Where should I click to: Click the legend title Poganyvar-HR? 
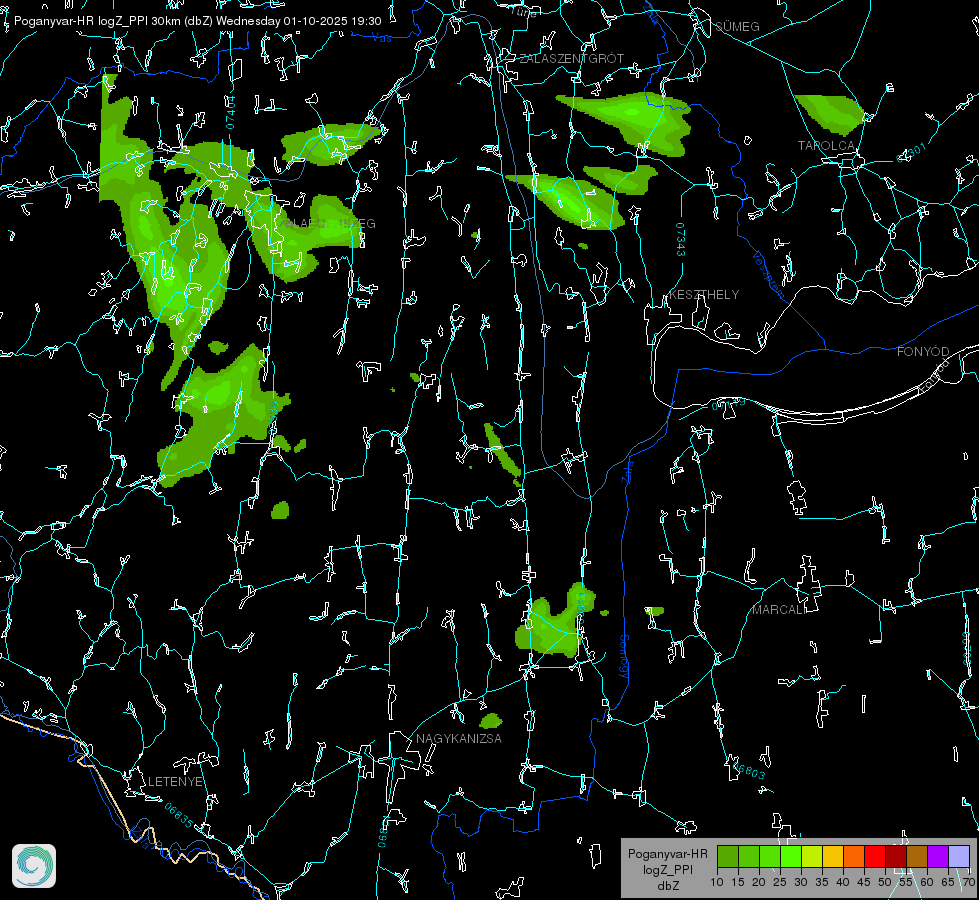(x=667, y=854)
